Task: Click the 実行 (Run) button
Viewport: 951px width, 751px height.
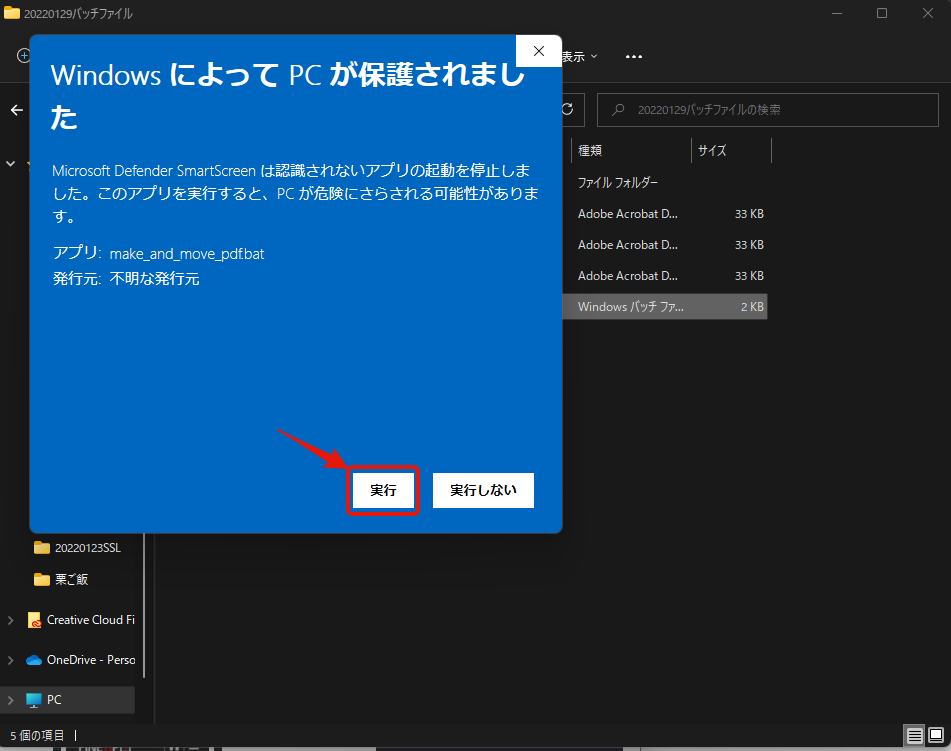Action: 382,491
